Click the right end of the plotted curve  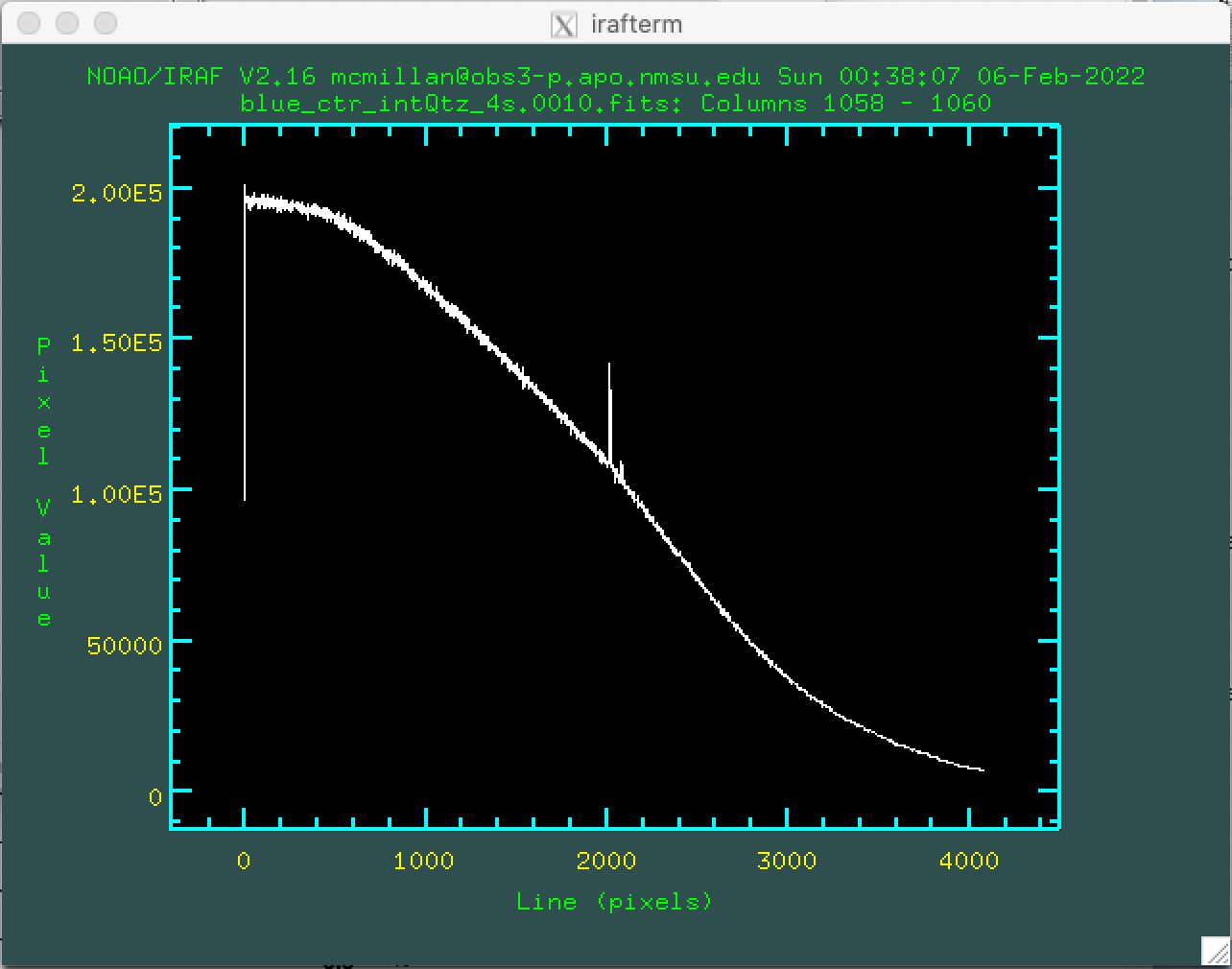tap(983, 769)
